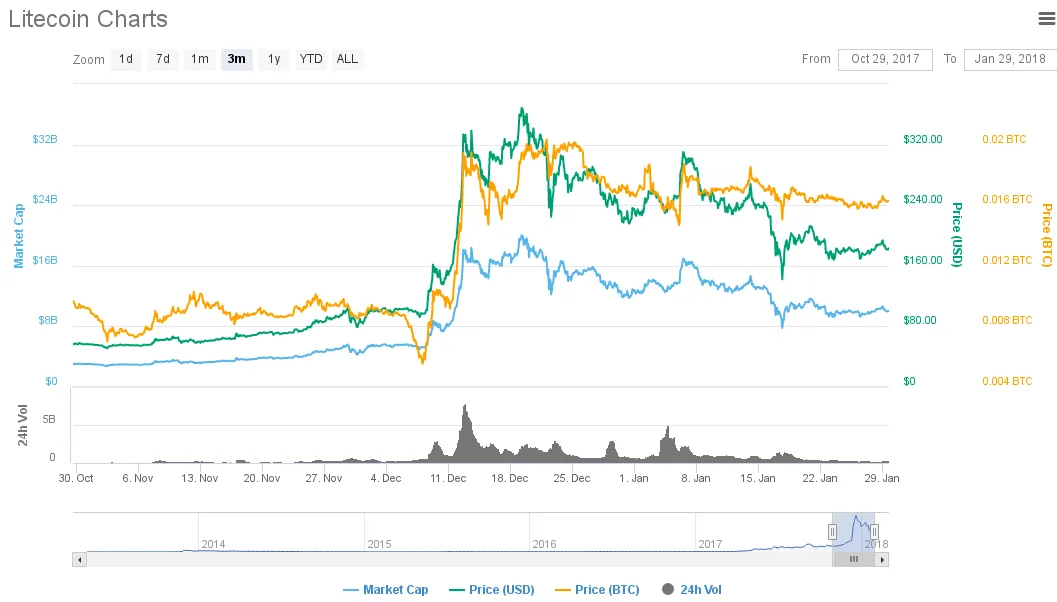
Task: Click the 29. Jan axis label
Action: (x=882, y=478)
